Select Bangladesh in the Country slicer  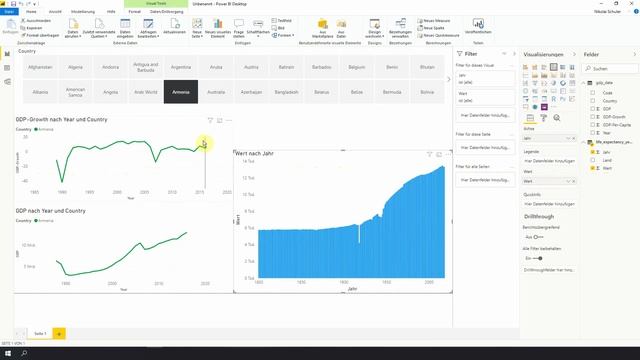tap(286, 92)
